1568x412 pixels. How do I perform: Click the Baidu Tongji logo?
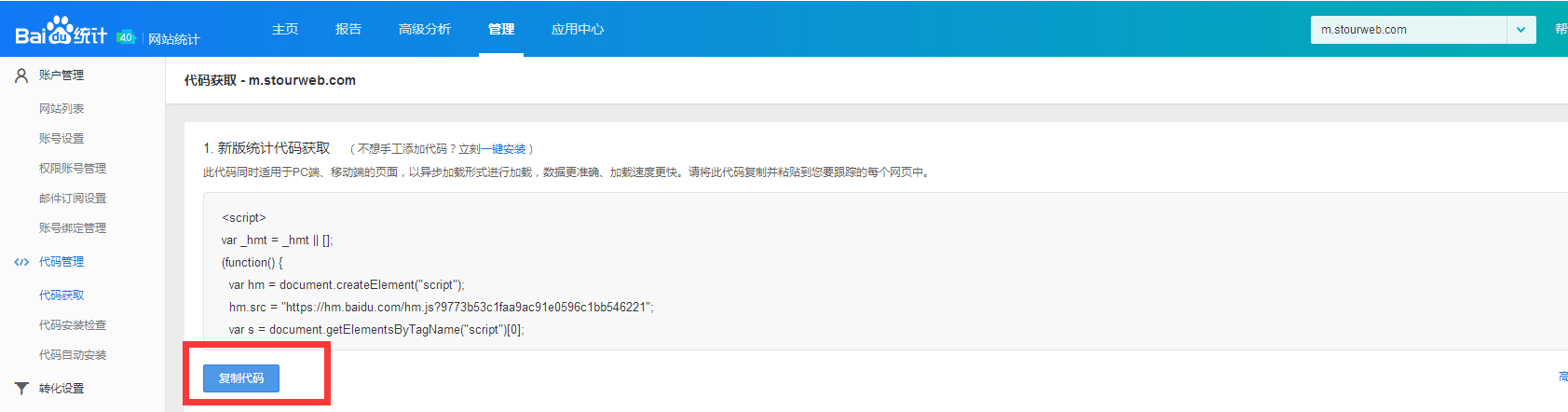[x=61, y=33]
